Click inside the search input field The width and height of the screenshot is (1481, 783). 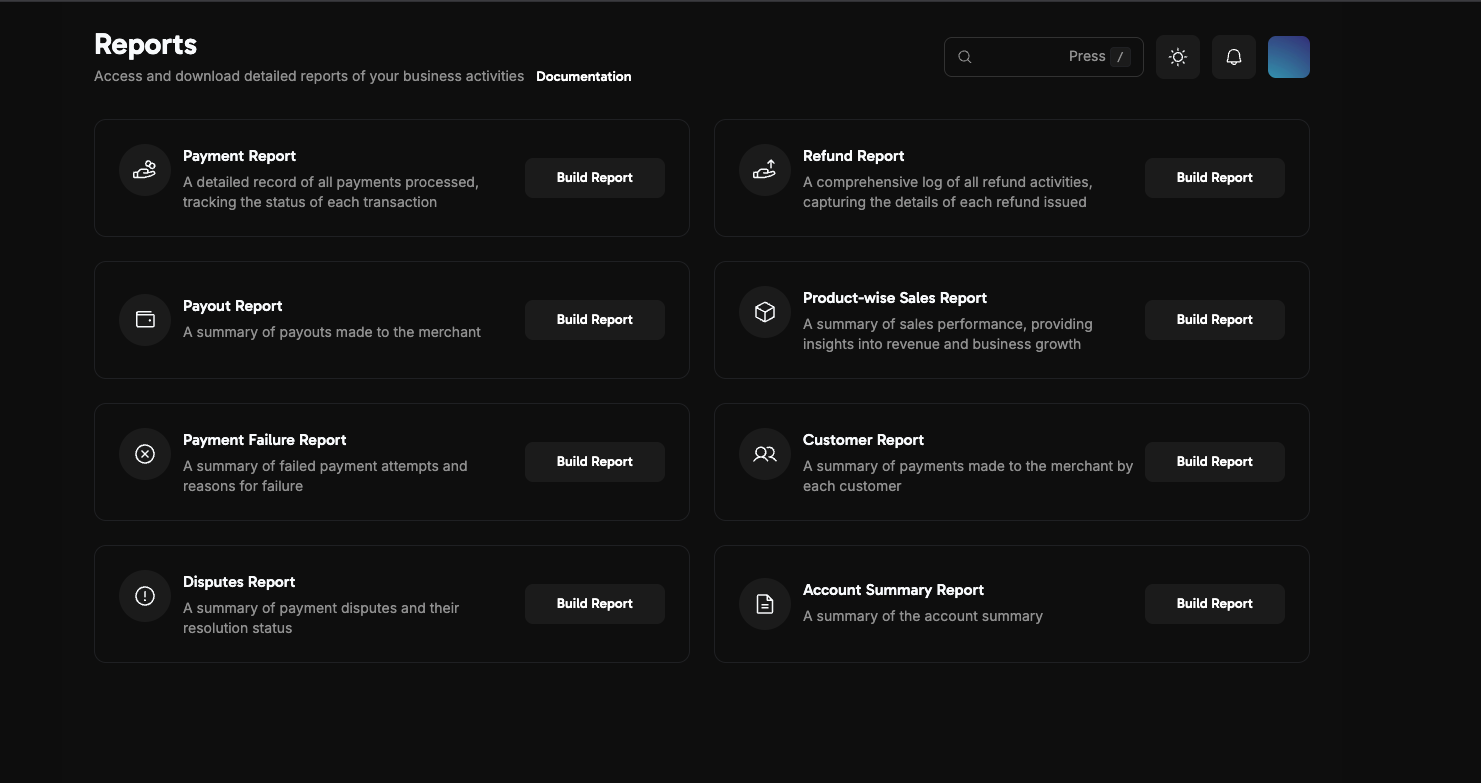tap(1030, 56)
